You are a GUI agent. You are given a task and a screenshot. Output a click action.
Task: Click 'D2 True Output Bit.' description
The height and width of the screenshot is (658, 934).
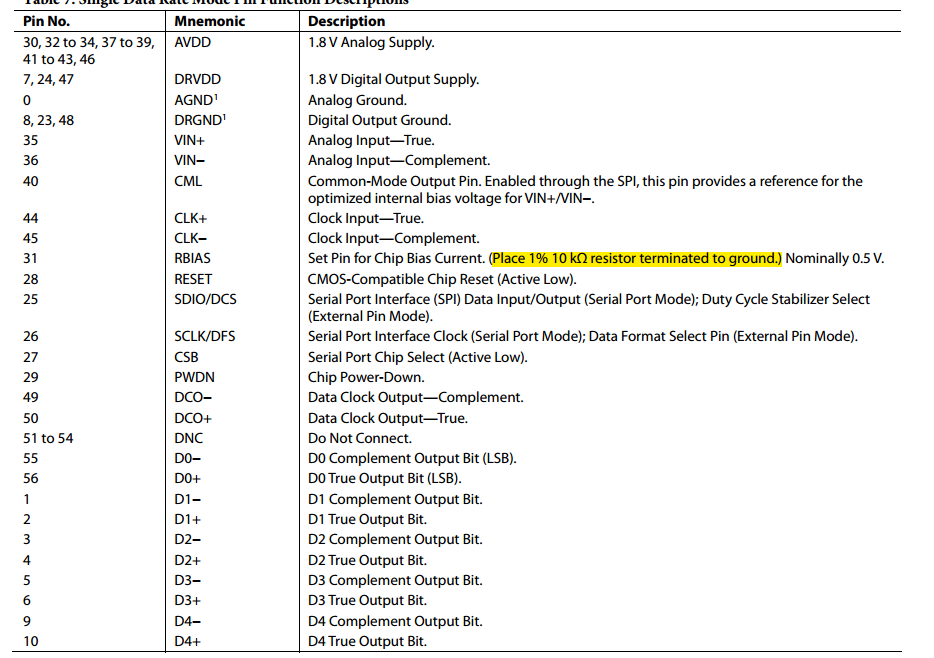click(x=368, y=560)
